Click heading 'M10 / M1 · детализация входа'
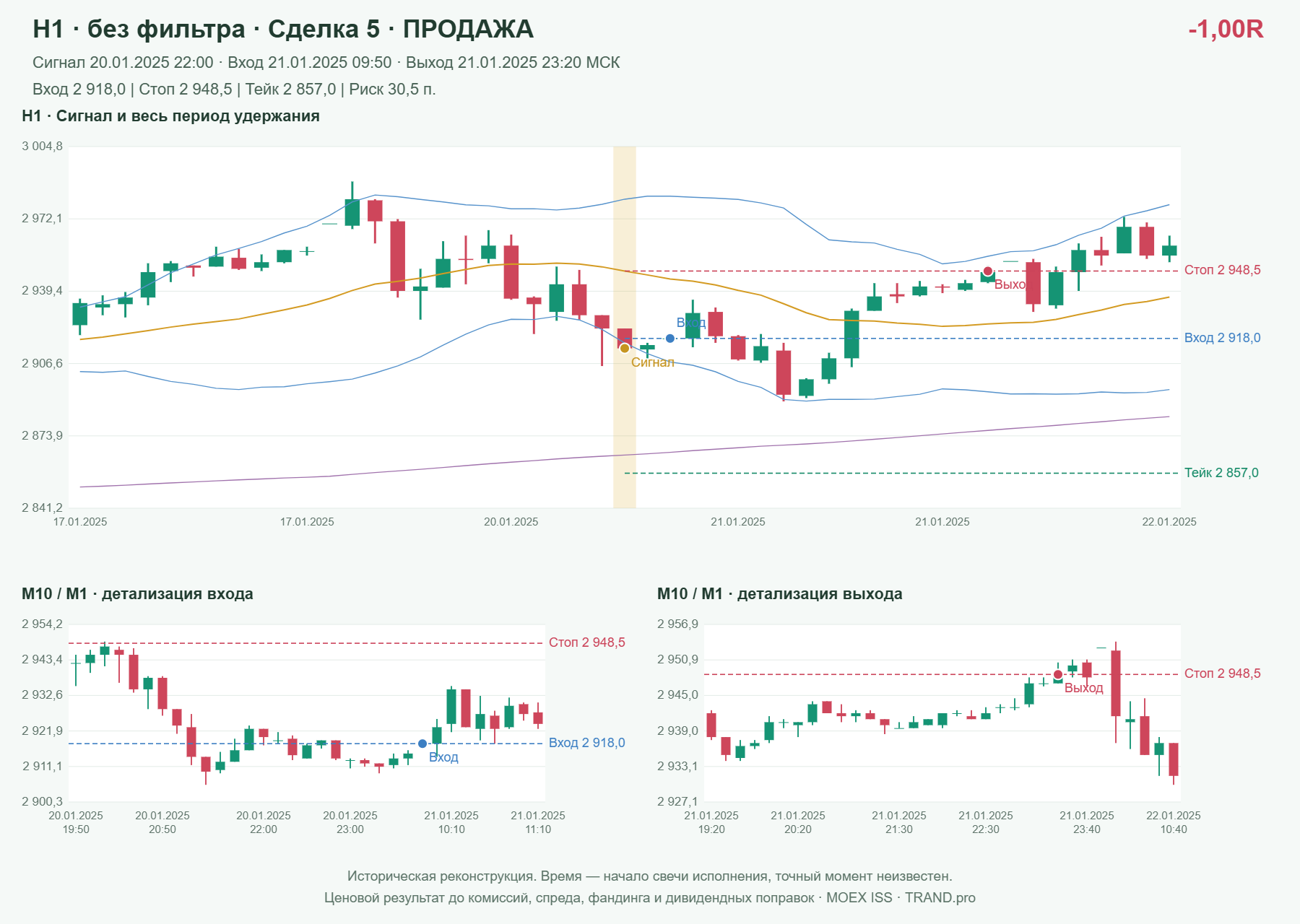The height and width of the screenshot is (924, 1300). tap(137, 594)
